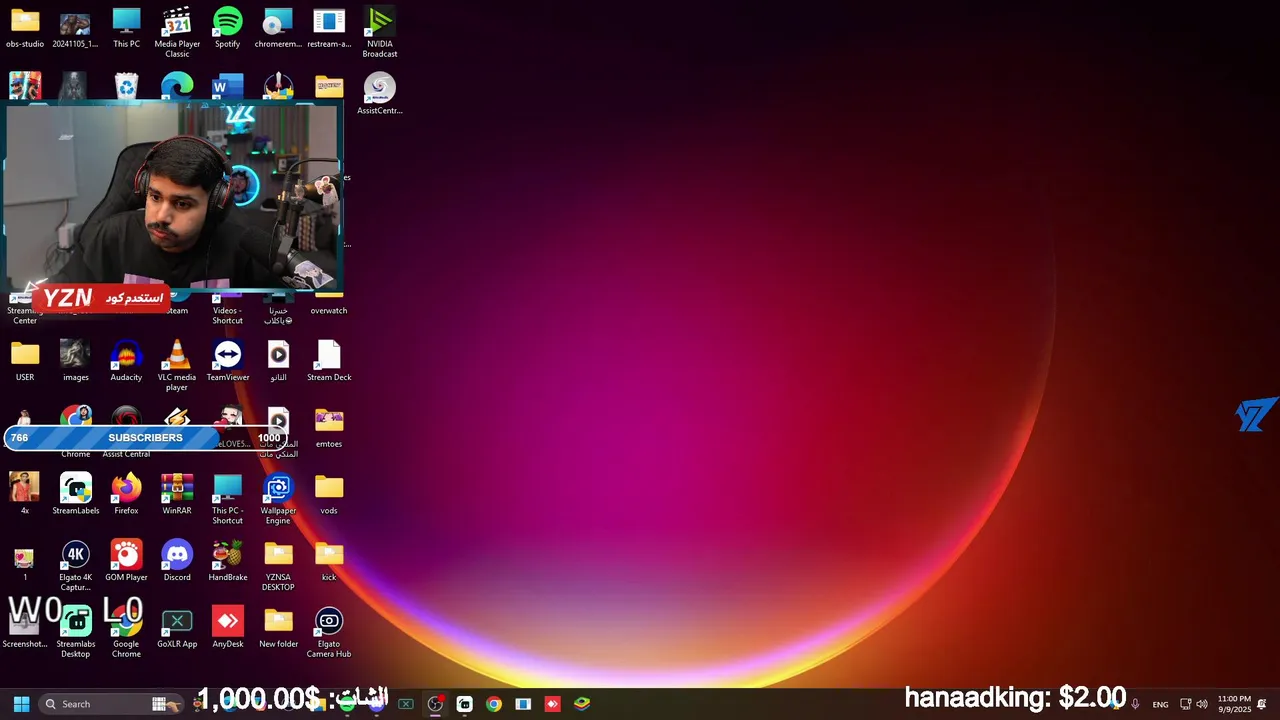The height and width of the screenshot is (720, 1280).
Task: Launch Elgato Camera Hub from desktop
Action: [329, 632]
